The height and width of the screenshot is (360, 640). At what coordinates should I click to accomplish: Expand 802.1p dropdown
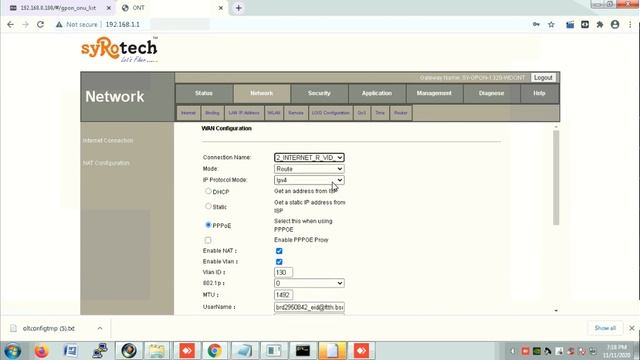point(309,283)
